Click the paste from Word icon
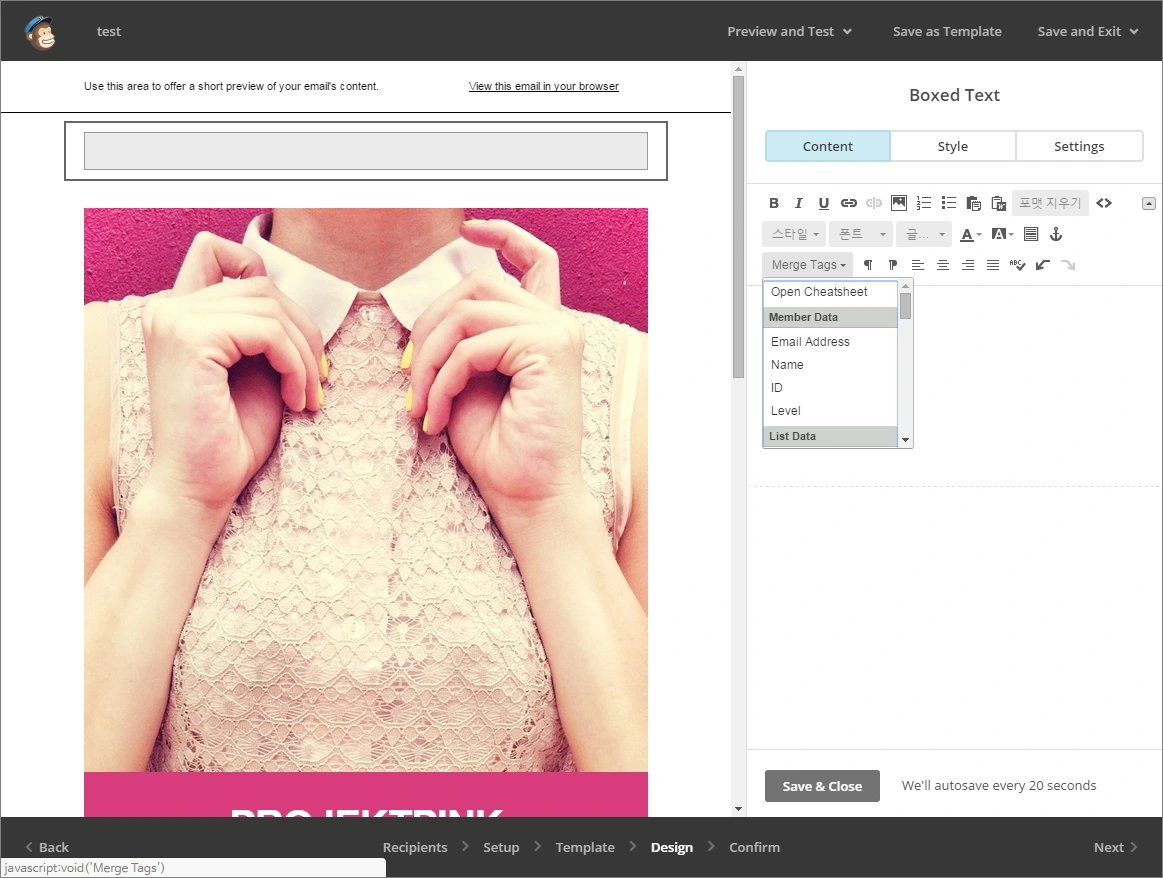1163x878 pixels. [998, 203]
